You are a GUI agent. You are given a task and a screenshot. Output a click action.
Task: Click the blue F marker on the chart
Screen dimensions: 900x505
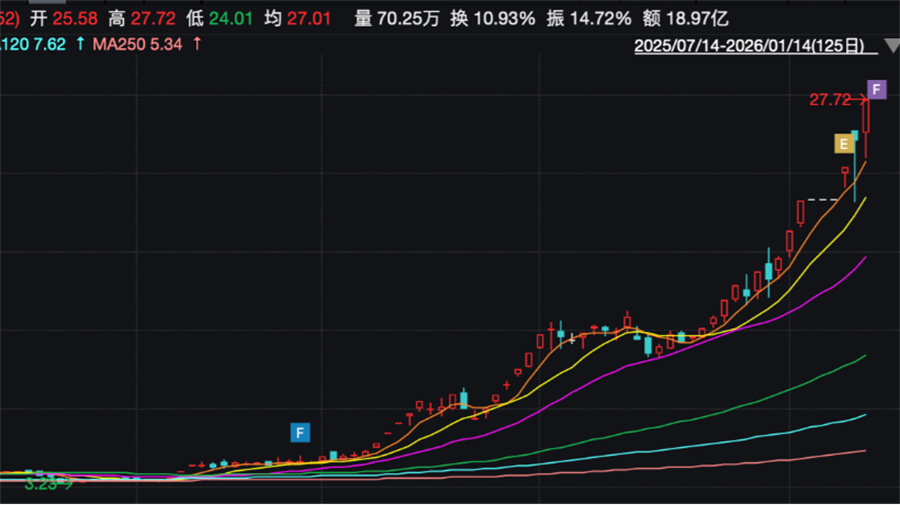pos(299,433)
